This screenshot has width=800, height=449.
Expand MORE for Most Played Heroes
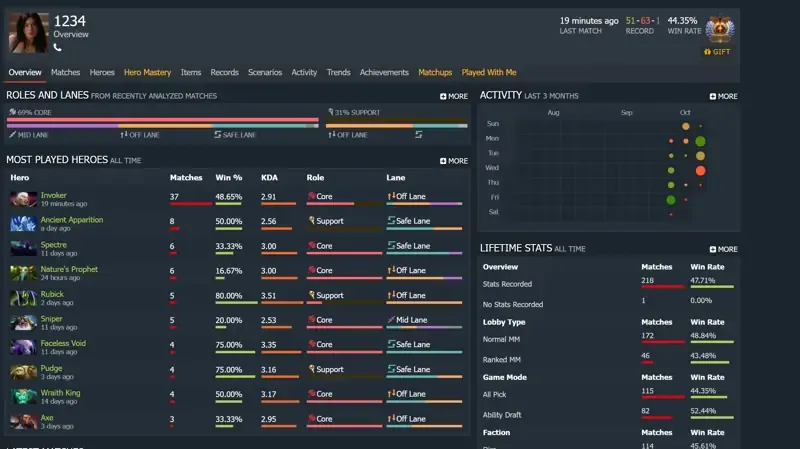point(454,161)
